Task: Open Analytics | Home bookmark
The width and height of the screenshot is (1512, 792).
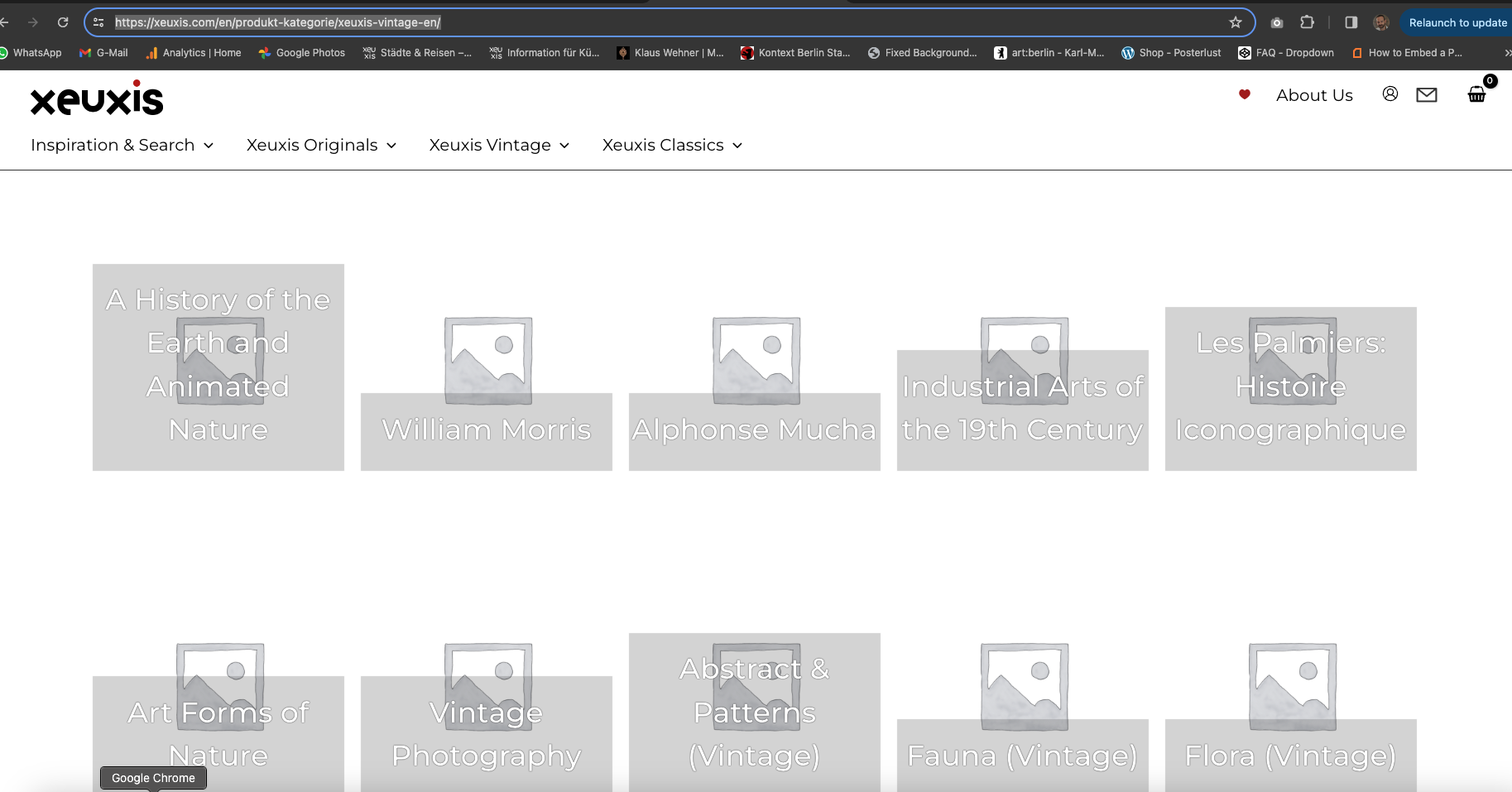Action: tap(194, 52)
